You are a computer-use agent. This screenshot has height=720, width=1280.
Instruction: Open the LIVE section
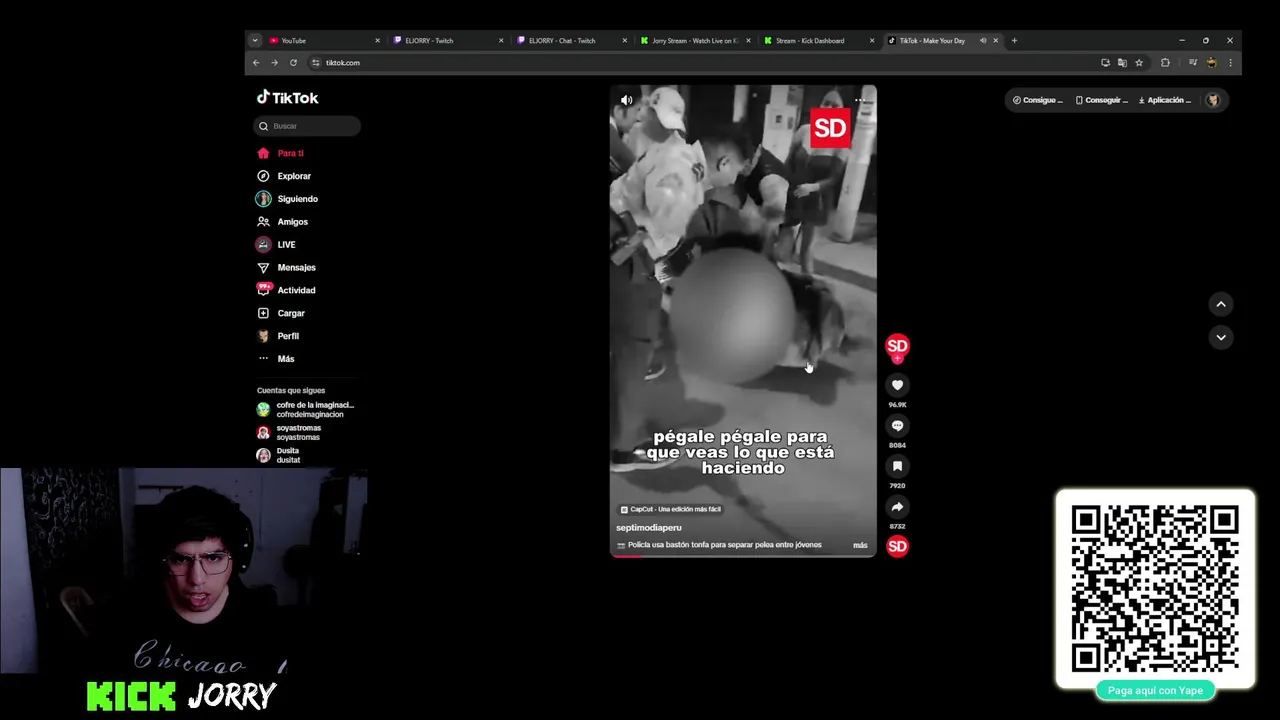[277, 245]
